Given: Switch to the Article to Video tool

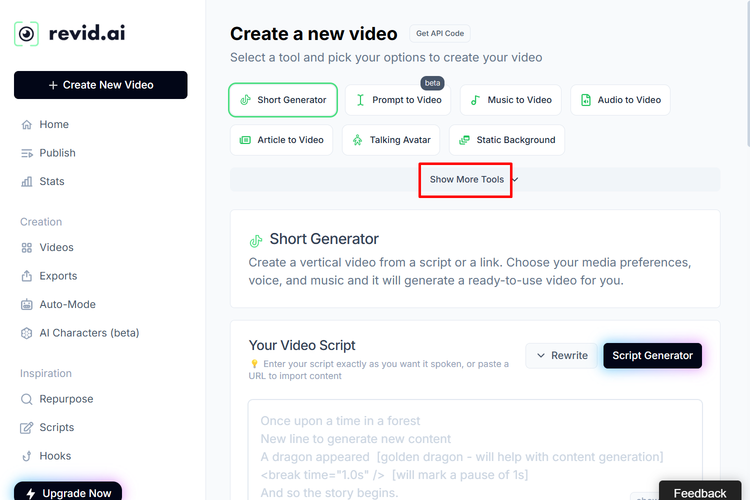Looking at the screenshot, I should click(281, 140).
